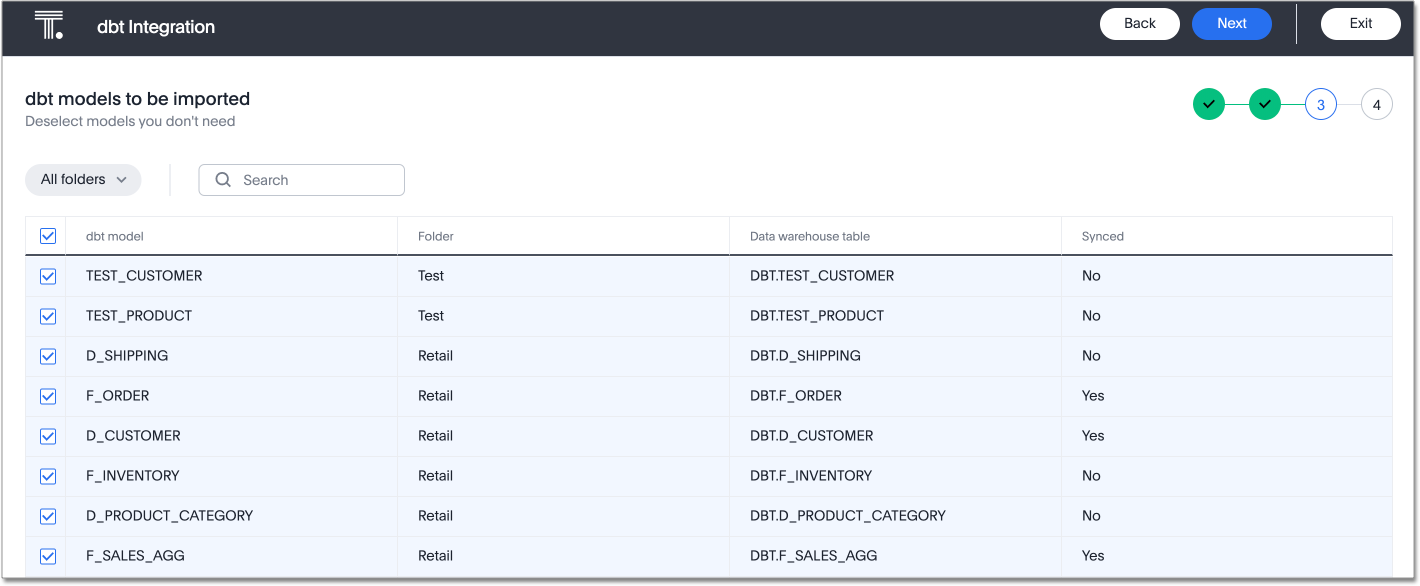Click the search magnifier icon

224,180
